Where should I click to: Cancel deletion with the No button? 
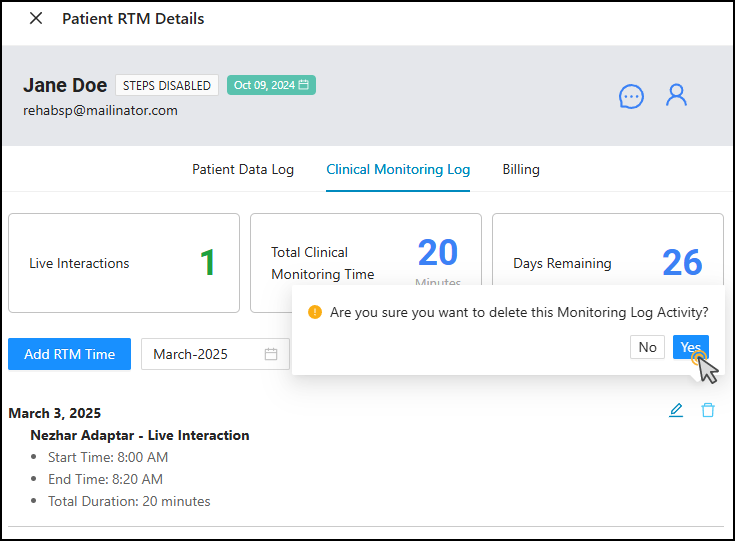[648, 347]
